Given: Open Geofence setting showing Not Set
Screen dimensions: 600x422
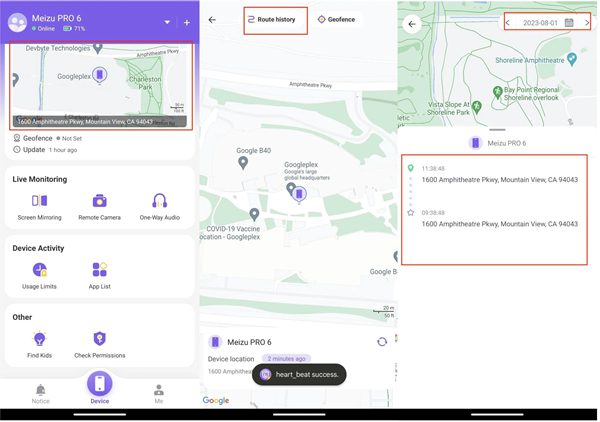Looking at the screenshot, I should [47, 138].
